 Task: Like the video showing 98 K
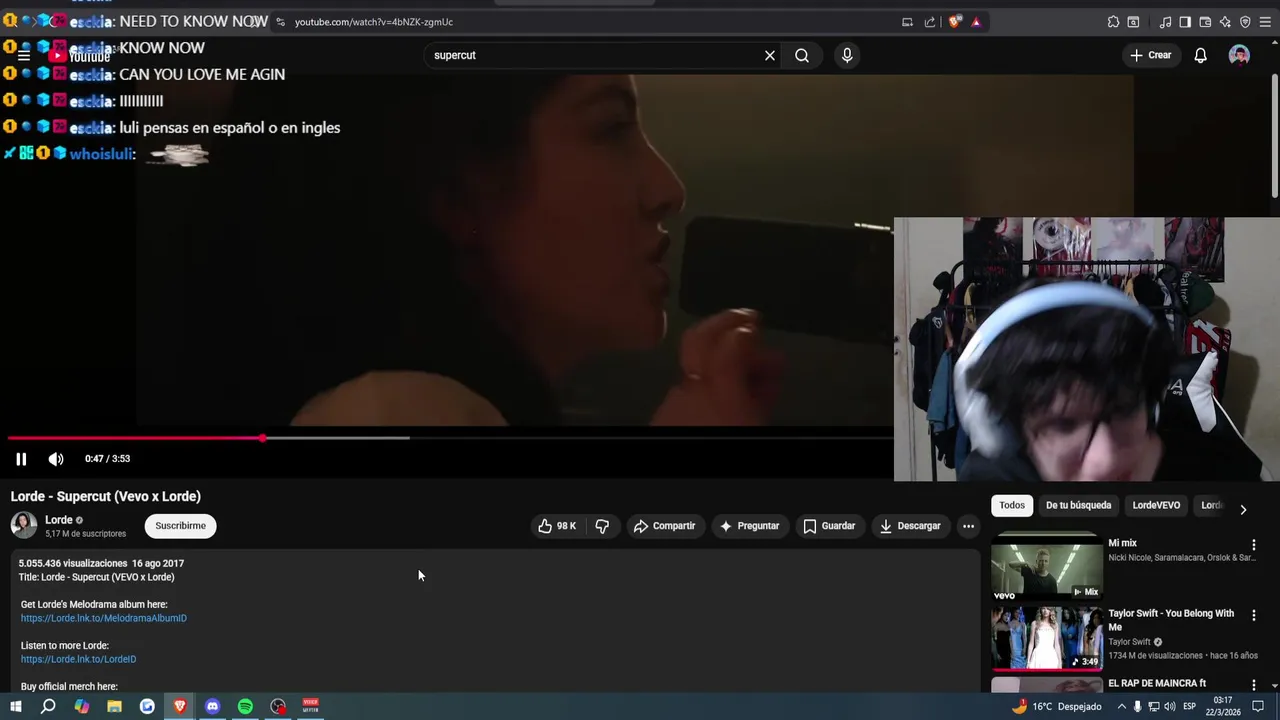558,526
